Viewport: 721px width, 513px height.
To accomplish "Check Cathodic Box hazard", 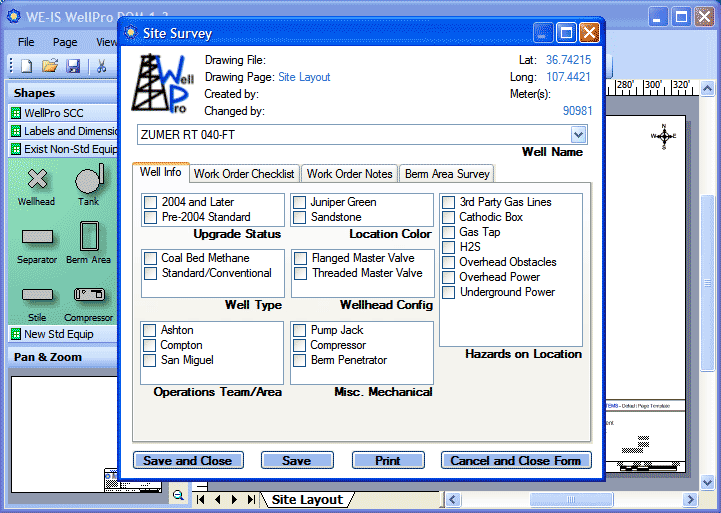I will (448, 217).
